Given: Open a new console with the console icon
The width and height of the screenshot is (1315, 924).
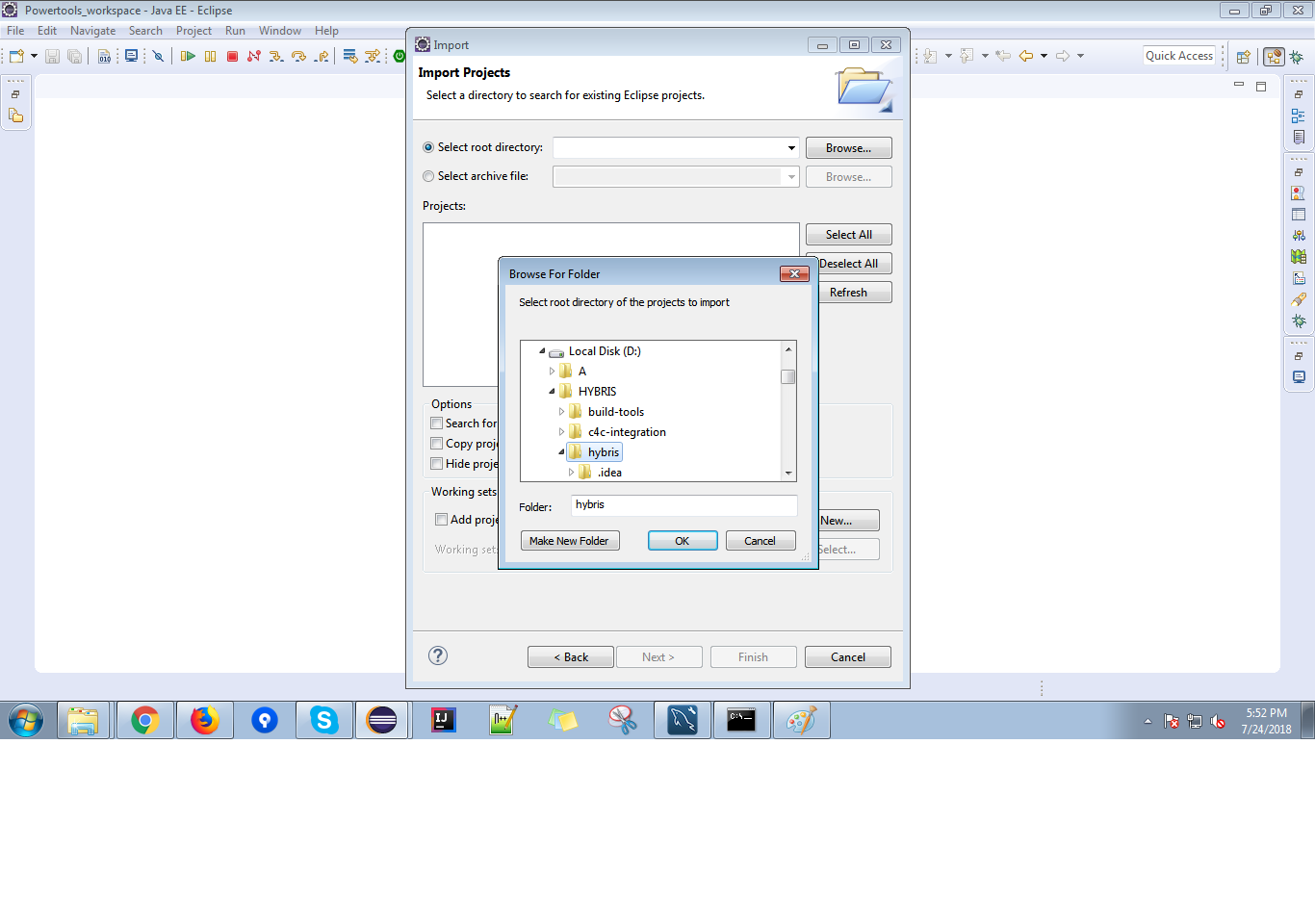Looking at the screenshot, I should (131, 55).
